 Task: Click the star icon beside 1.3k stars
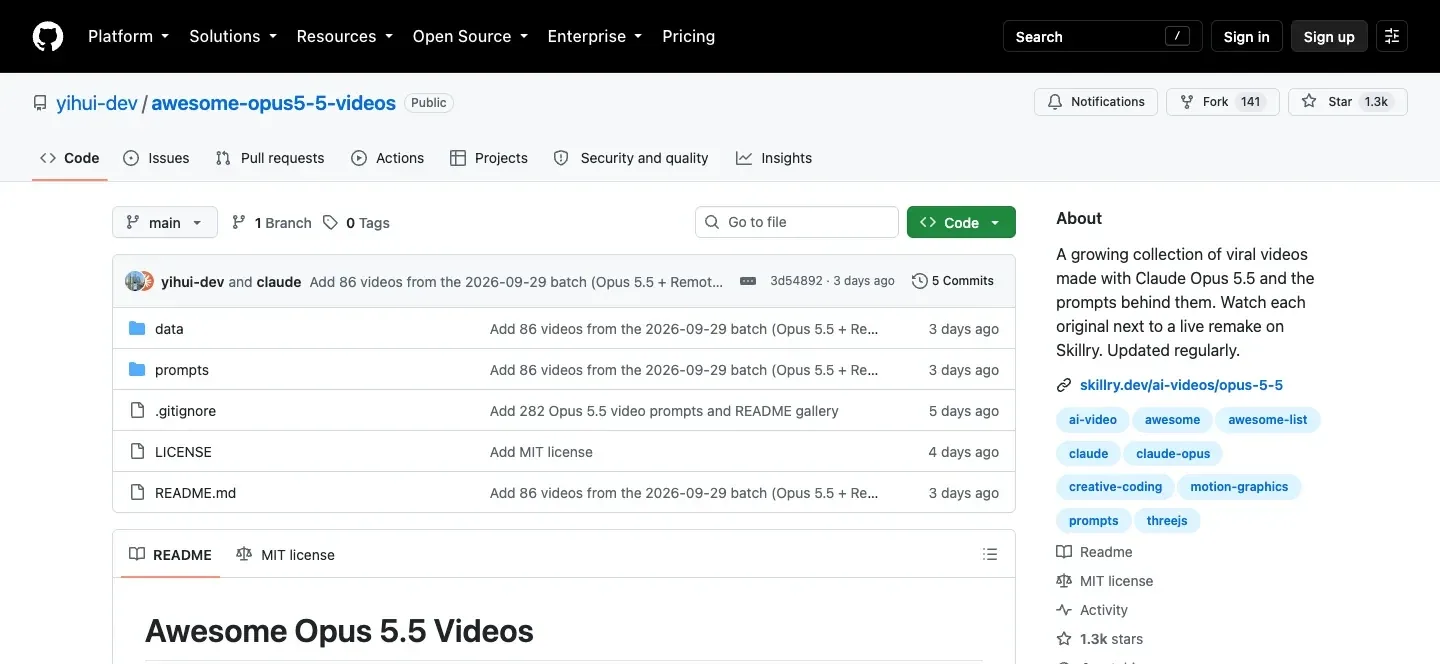(x=1064, y=639)
